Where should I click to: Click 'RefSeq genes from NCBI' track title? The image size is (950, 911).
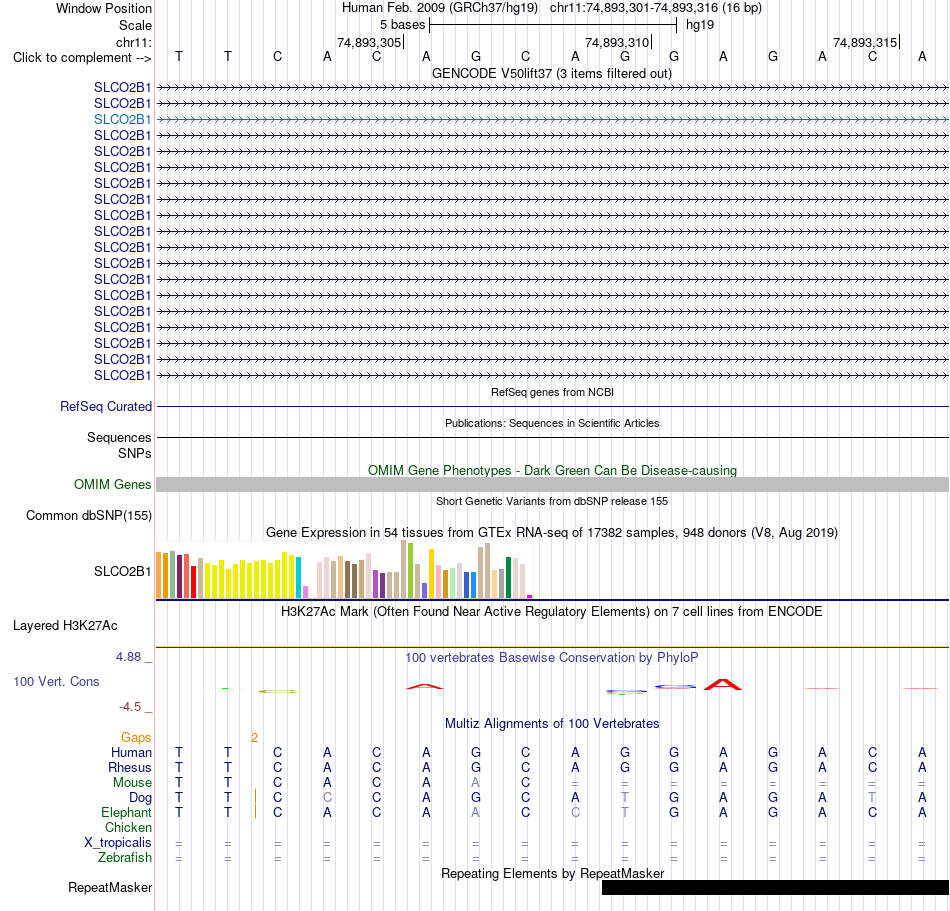tap(552, 392)
